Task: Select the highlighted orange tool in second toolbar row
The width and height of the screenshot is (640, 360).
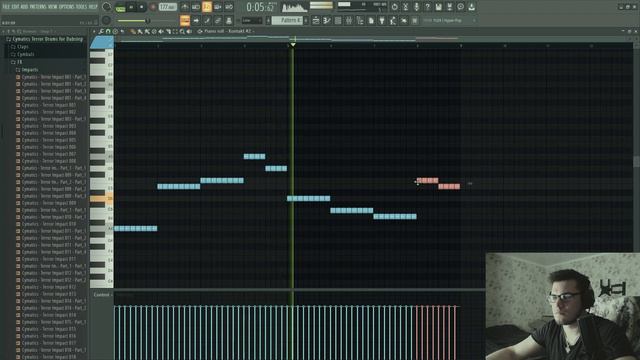Action: pos(185,20)
